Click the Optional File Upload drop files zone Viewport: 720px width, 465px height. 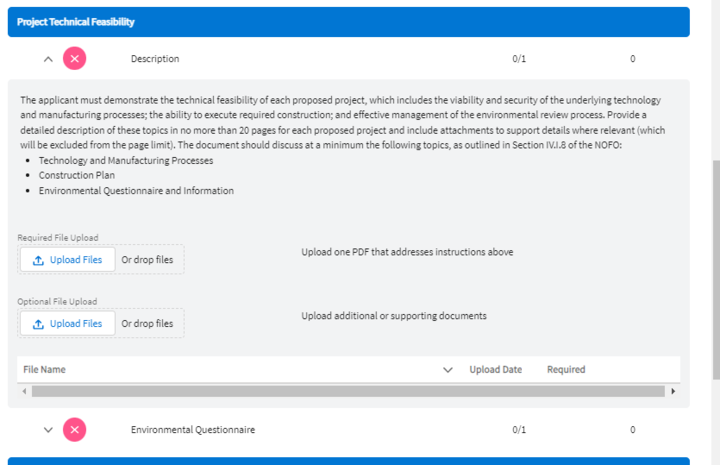coord(147,324)
